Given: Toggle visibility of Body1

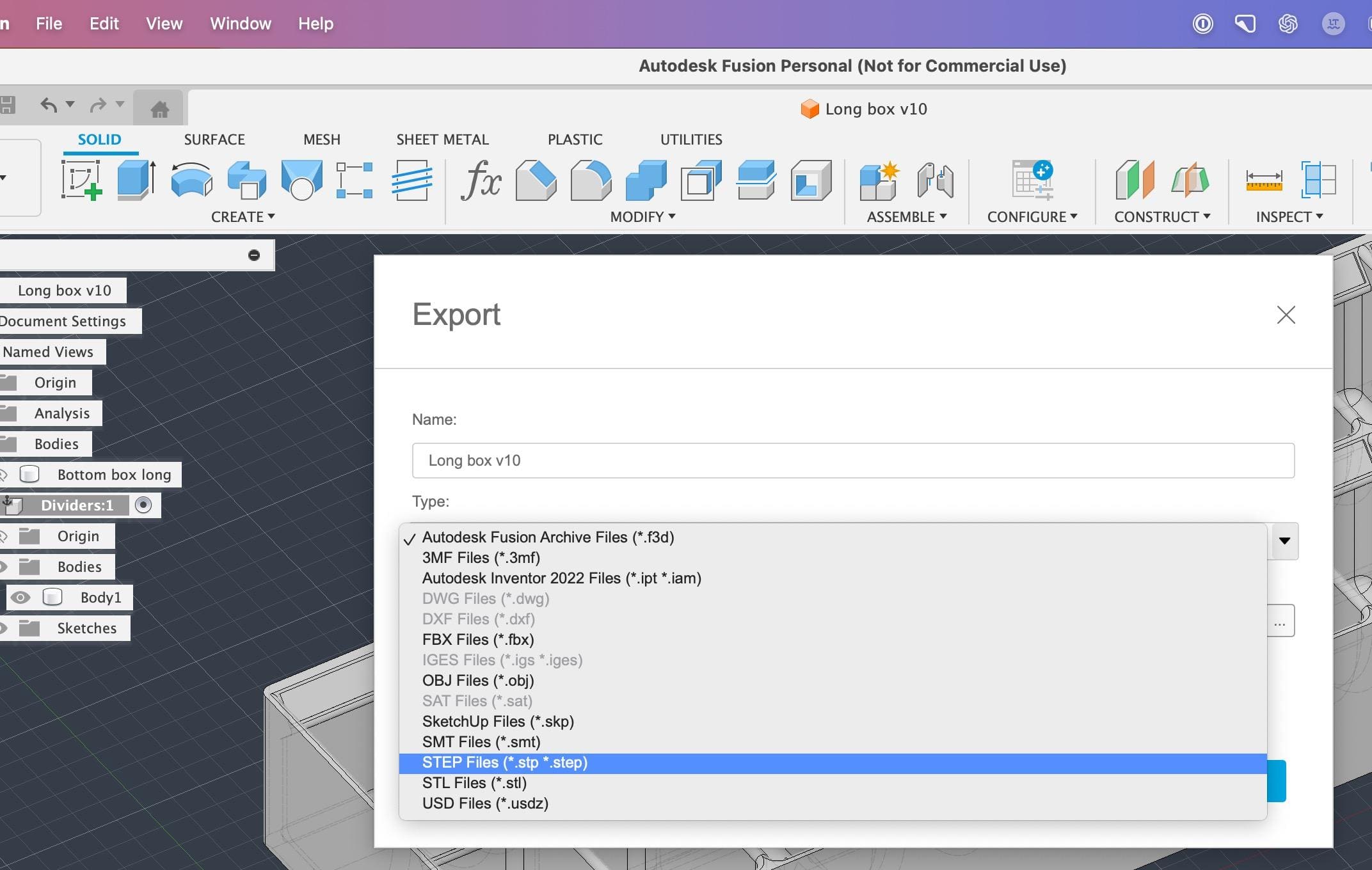Looking at the screenshot, I should coord(20,597).
